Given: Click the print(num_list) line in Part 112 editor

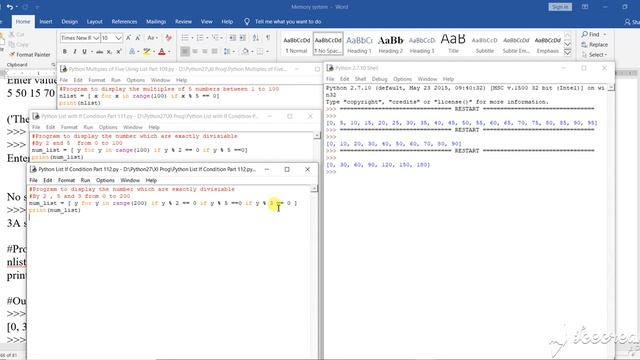Looking at the screenshot, I should click(55, 210).
